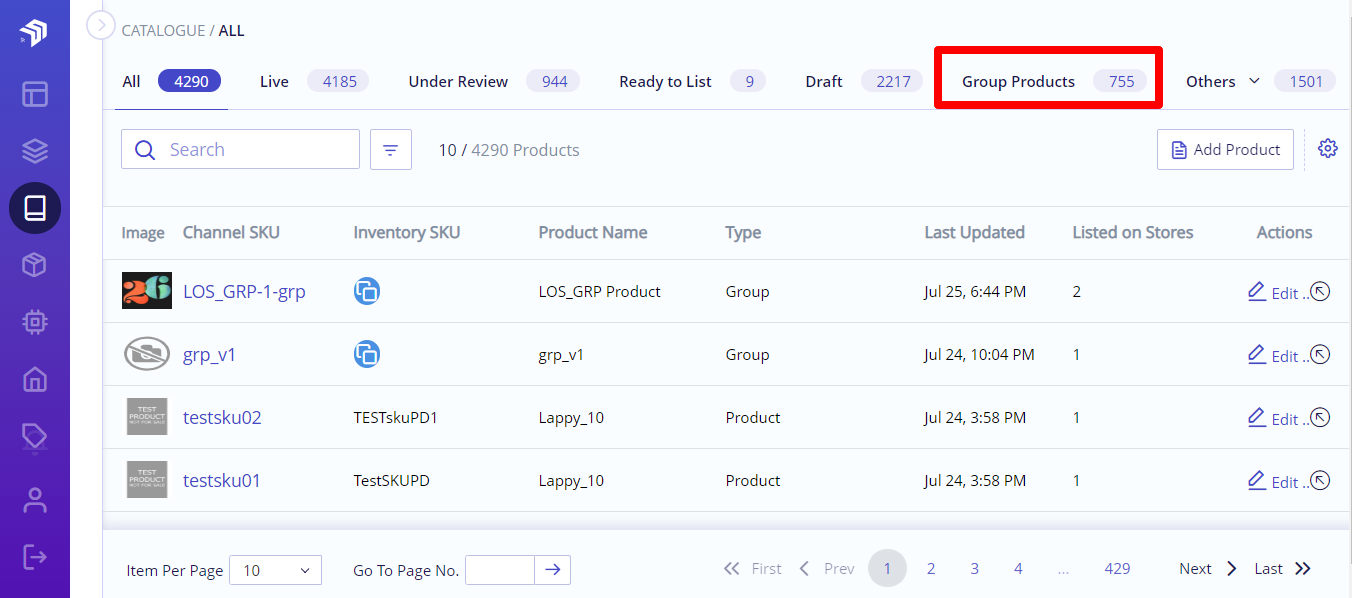Jump to Last page
Image resolution: width=1352 pixels, height=598 pixels.
(x=1283, y=568)
